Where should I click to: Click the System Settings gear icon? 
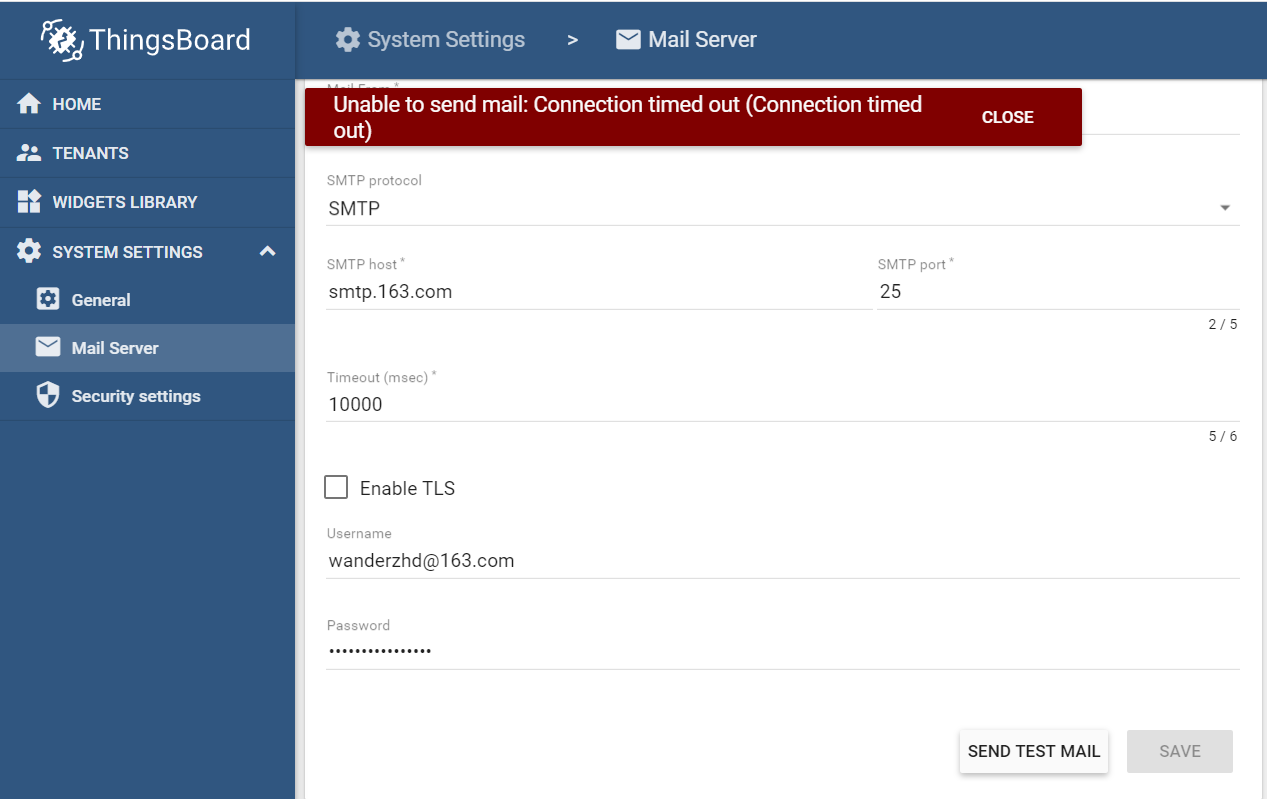tap(27, 251)
